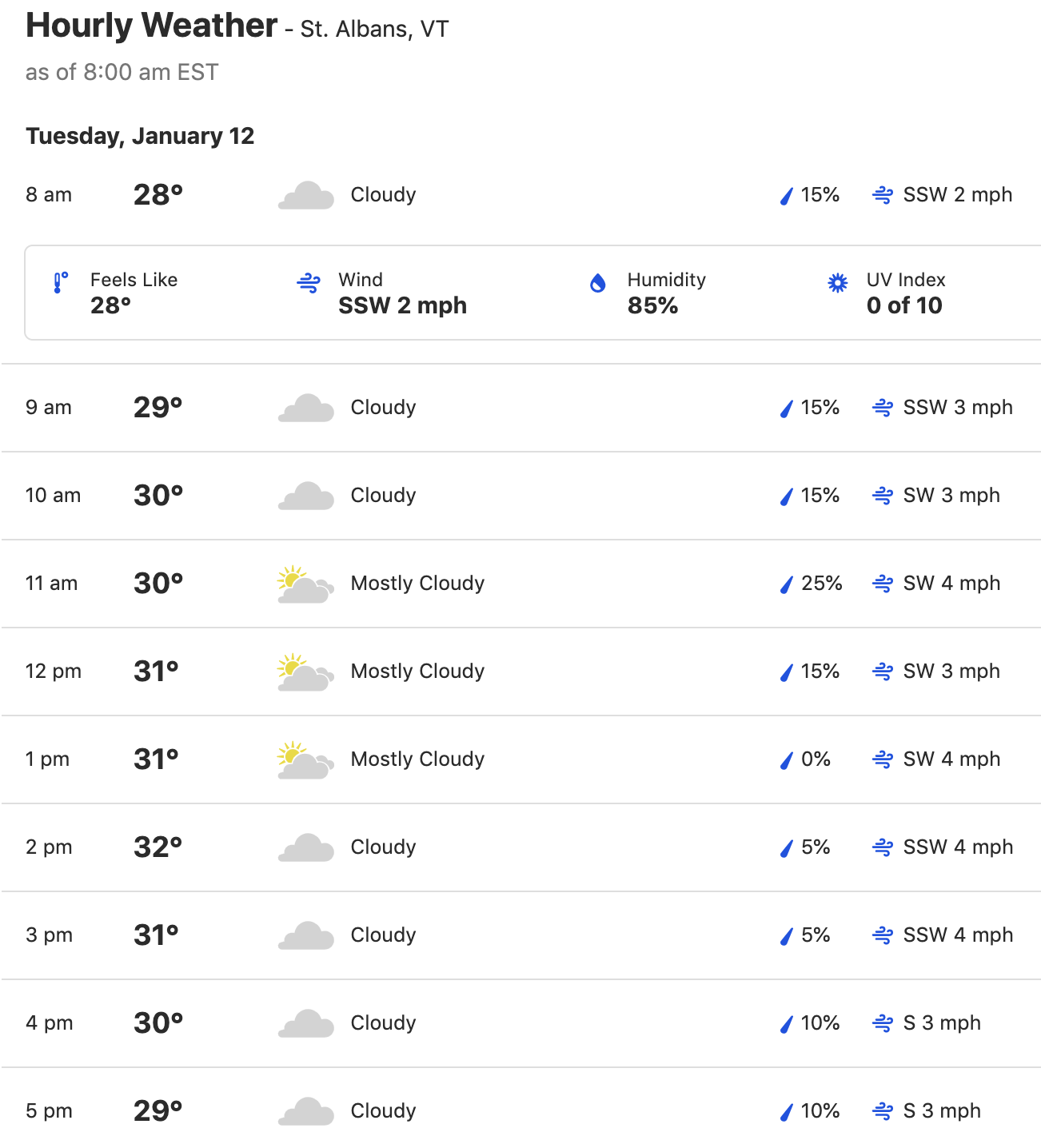Viewport: 1041px width, 1148px height.
Task: Click the cloudy icon in 5 pm row
Action: pyautogui.click(x=305, y=1111)
